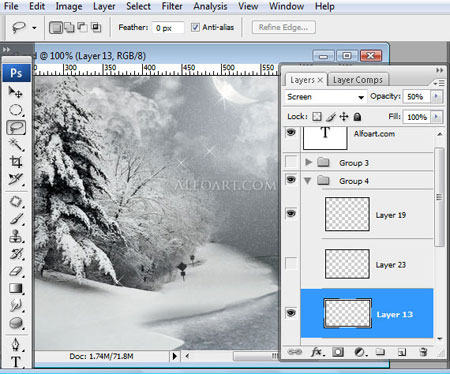Open the Filter menu
The width and height of the screenshot is (450, 374).
tap(172, 6)
